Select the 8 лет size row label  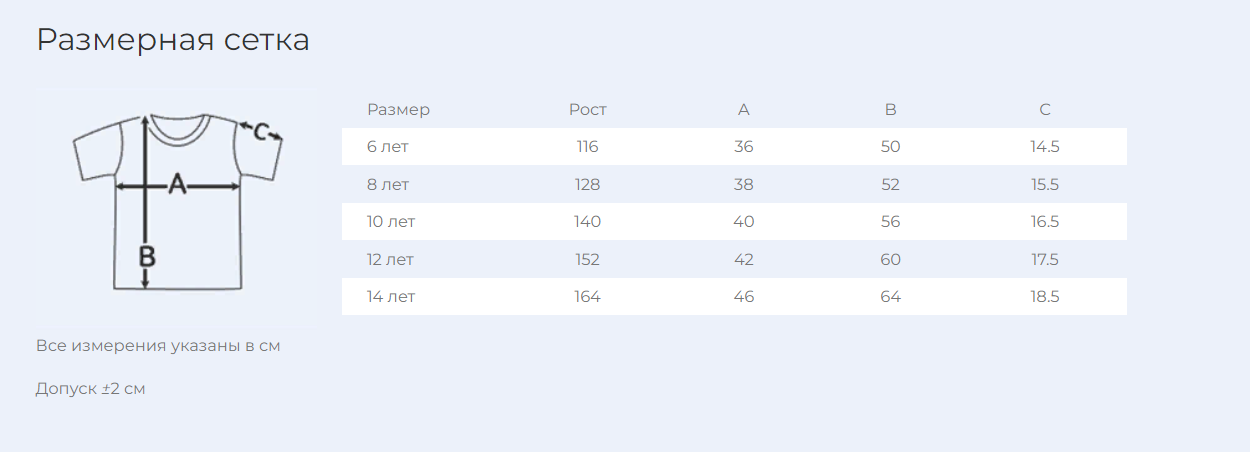click(x=388, y=185)
